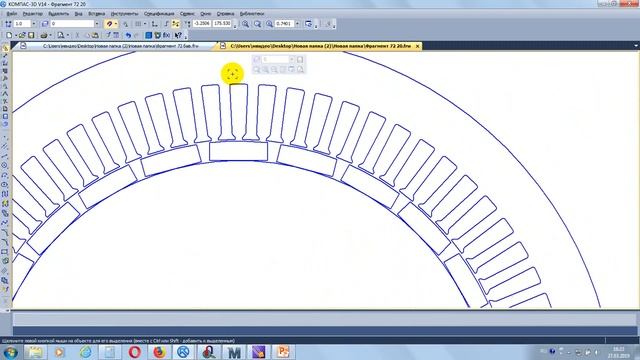Screen dimensions: 640x360
Task: Open File Explorer from taskbar
Action: [36, 352]
